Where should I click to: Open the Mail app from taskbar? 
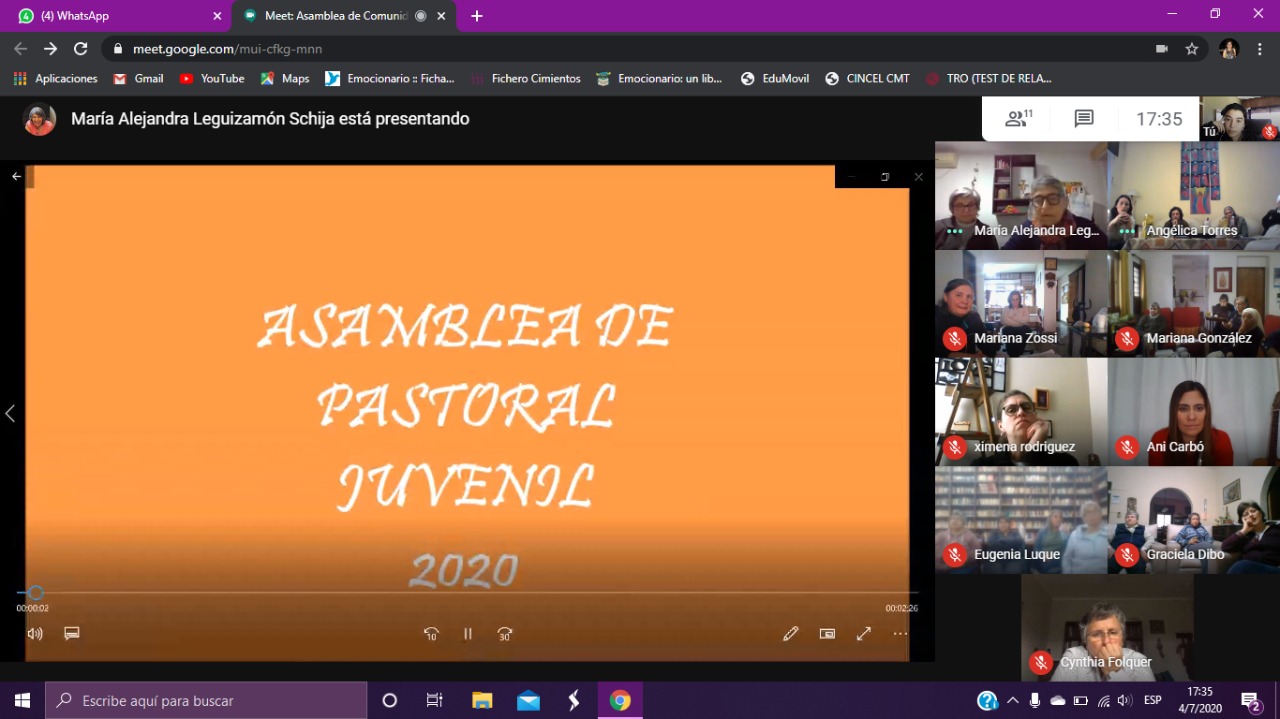[x=528, y=701]
